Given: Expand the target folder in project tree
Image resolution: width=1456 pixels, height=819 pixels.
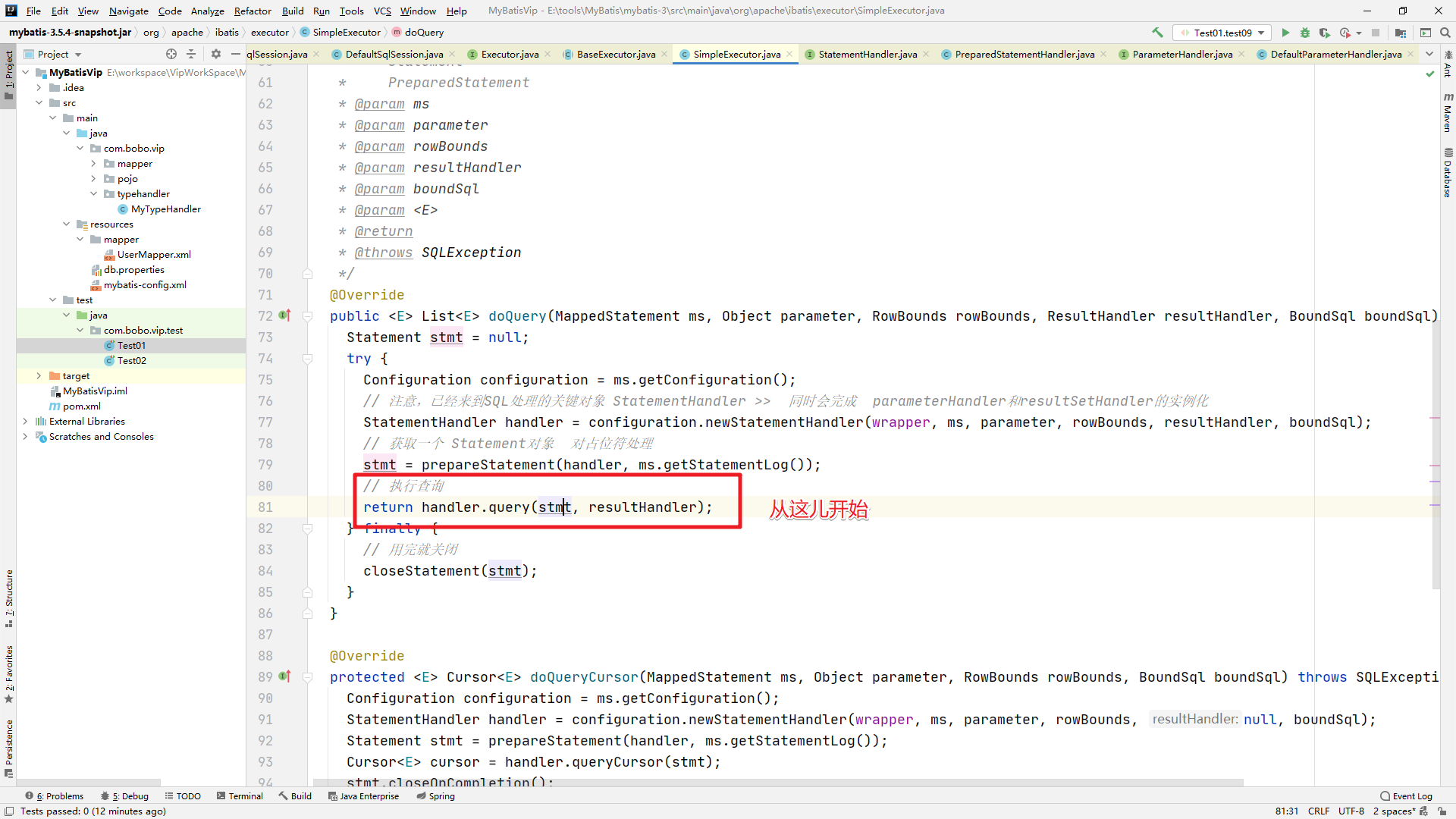Looking at the screenshot, I should 39,376.
